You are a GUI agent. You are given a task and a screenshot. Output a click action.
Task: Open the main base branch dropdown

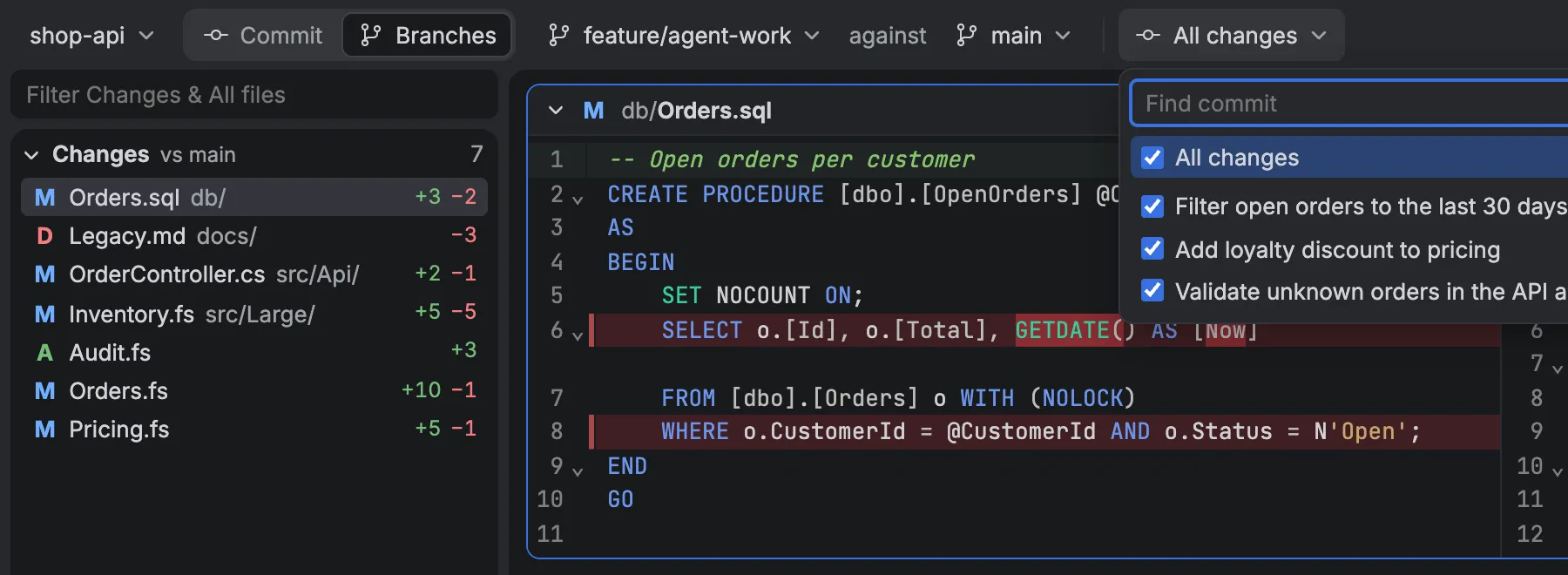(x=1013, y=36)
